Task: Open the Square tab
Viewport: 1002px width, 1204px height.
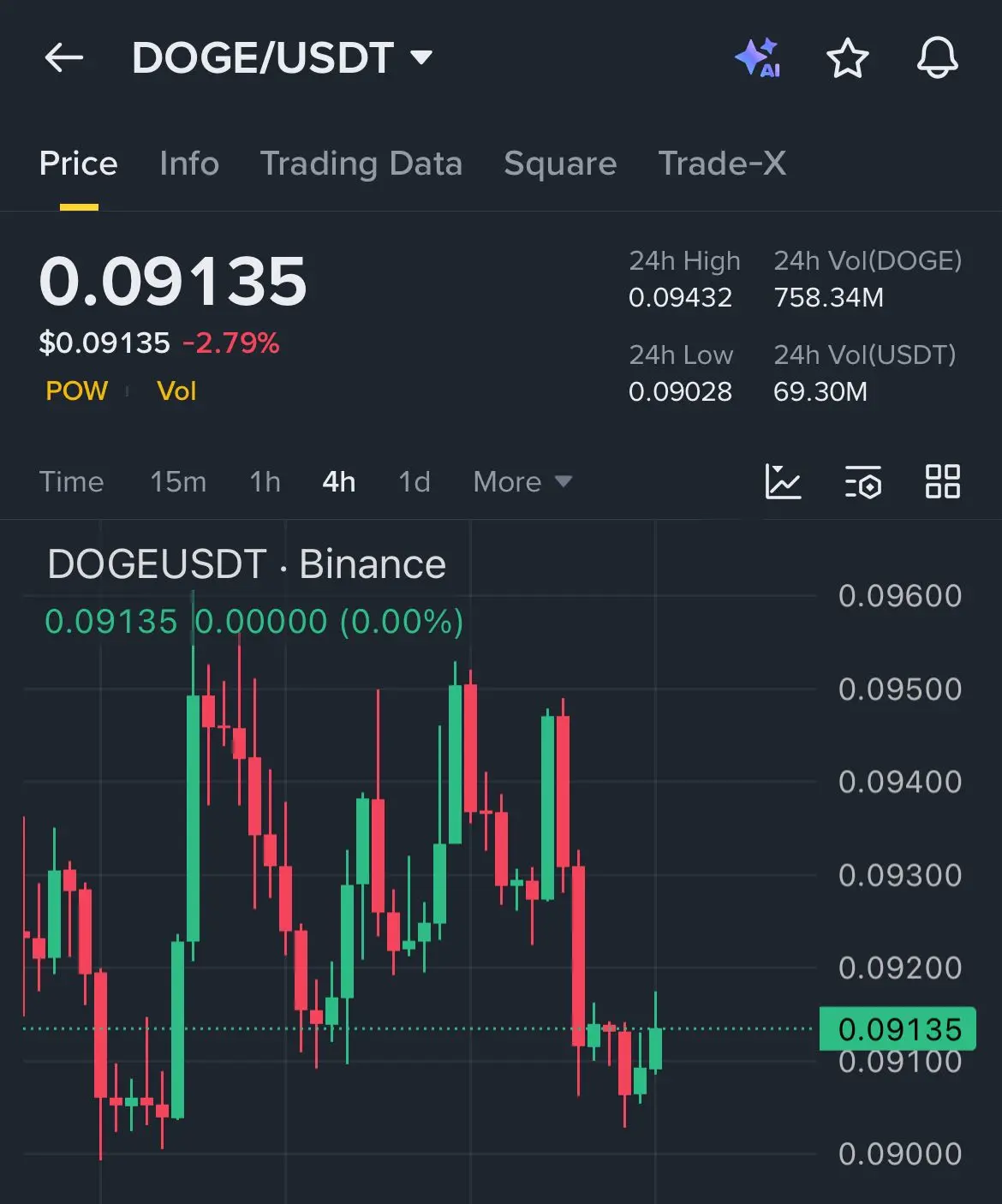Action: click(x=560, y=164)
